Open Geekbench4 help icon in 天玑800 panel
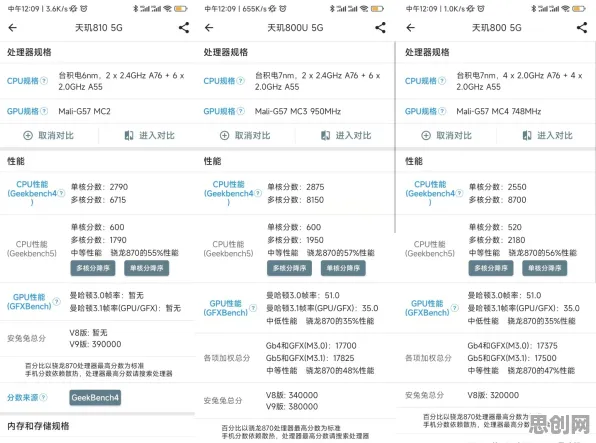Viewport: 596px width, 443px height. click(460, 193)
